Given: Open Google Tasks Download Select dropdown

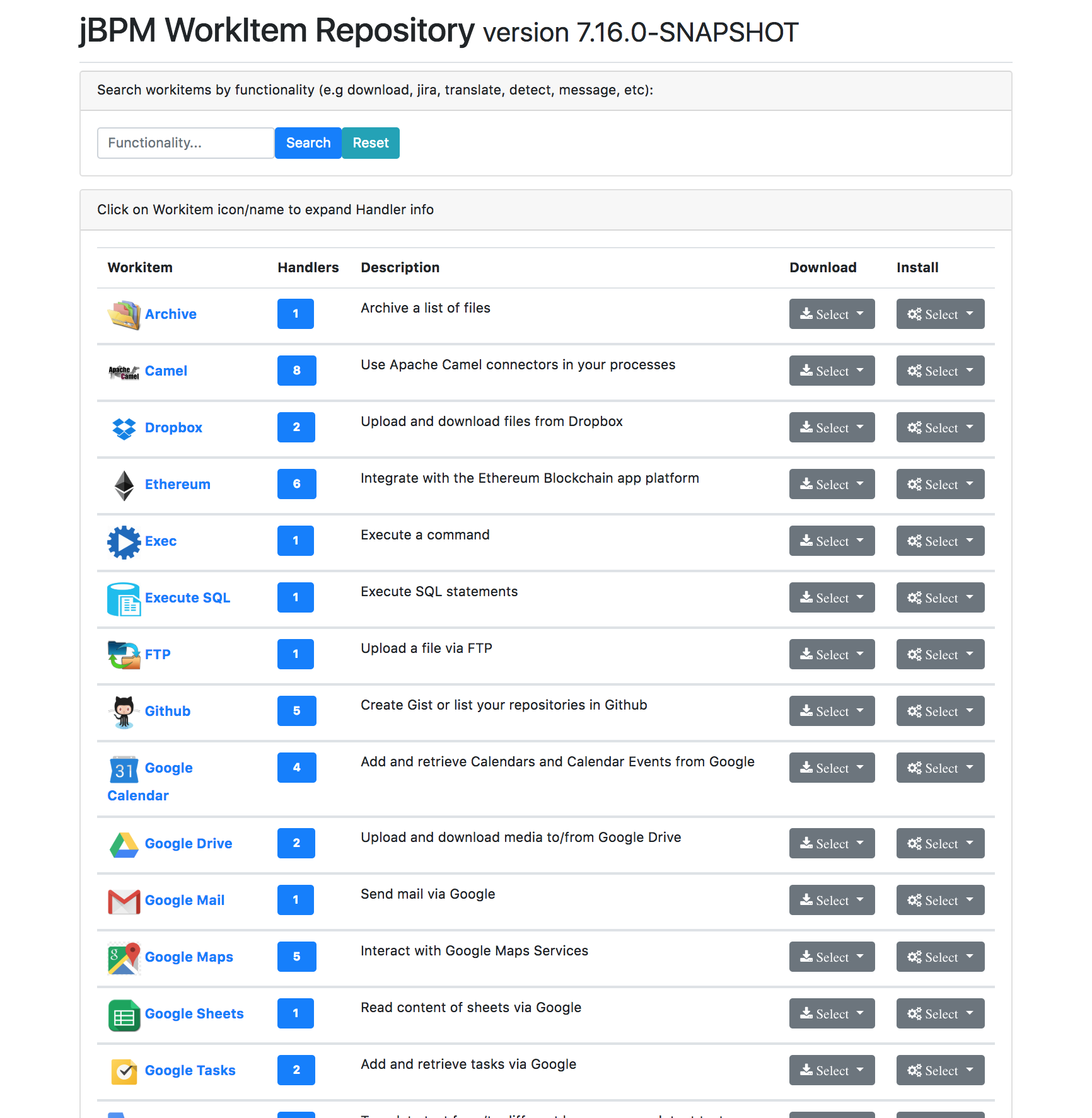Looking at the screenshot, I should (x=832, y=1070).
